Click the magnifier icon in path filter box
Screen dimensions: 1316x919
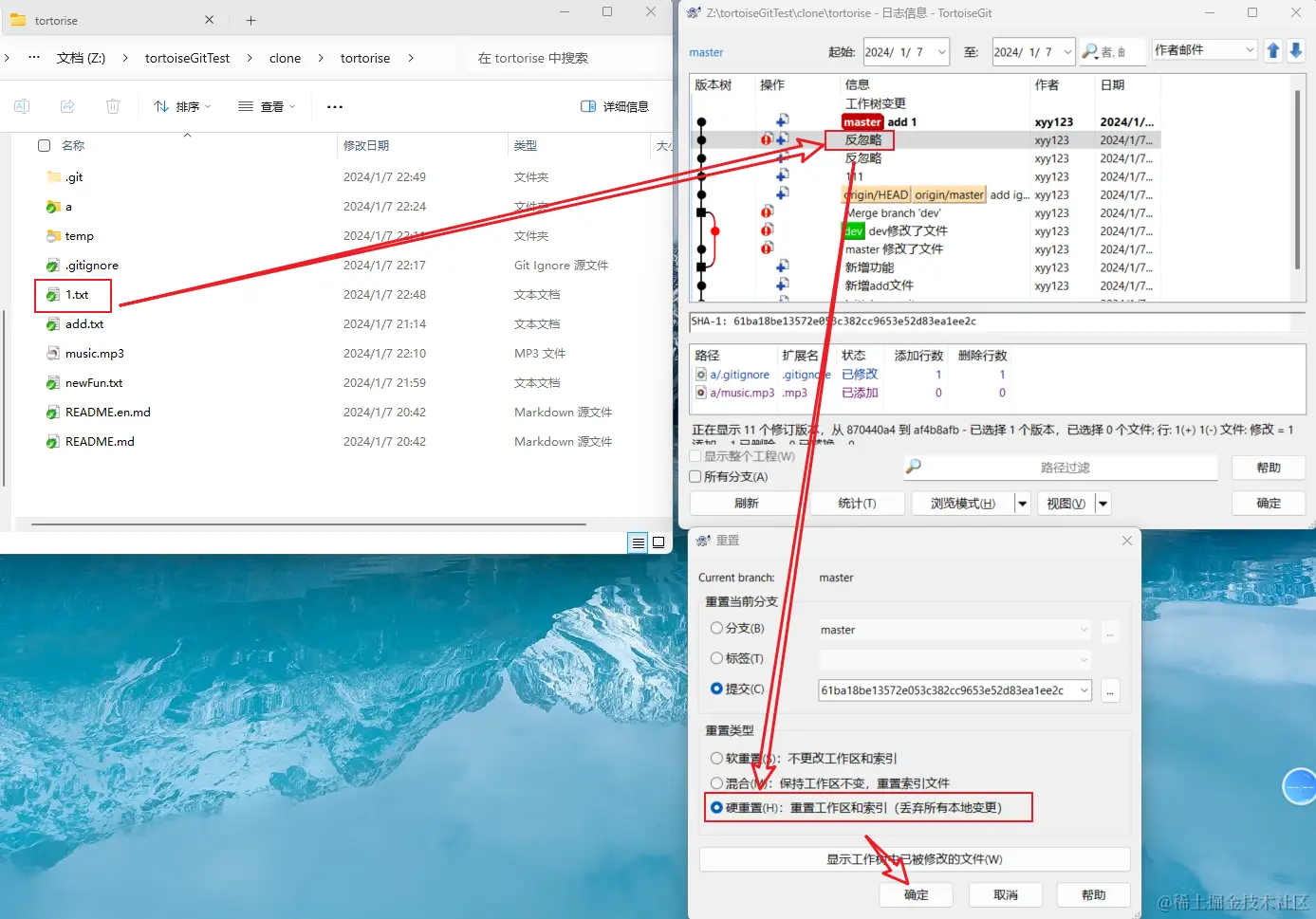[914, 466]
